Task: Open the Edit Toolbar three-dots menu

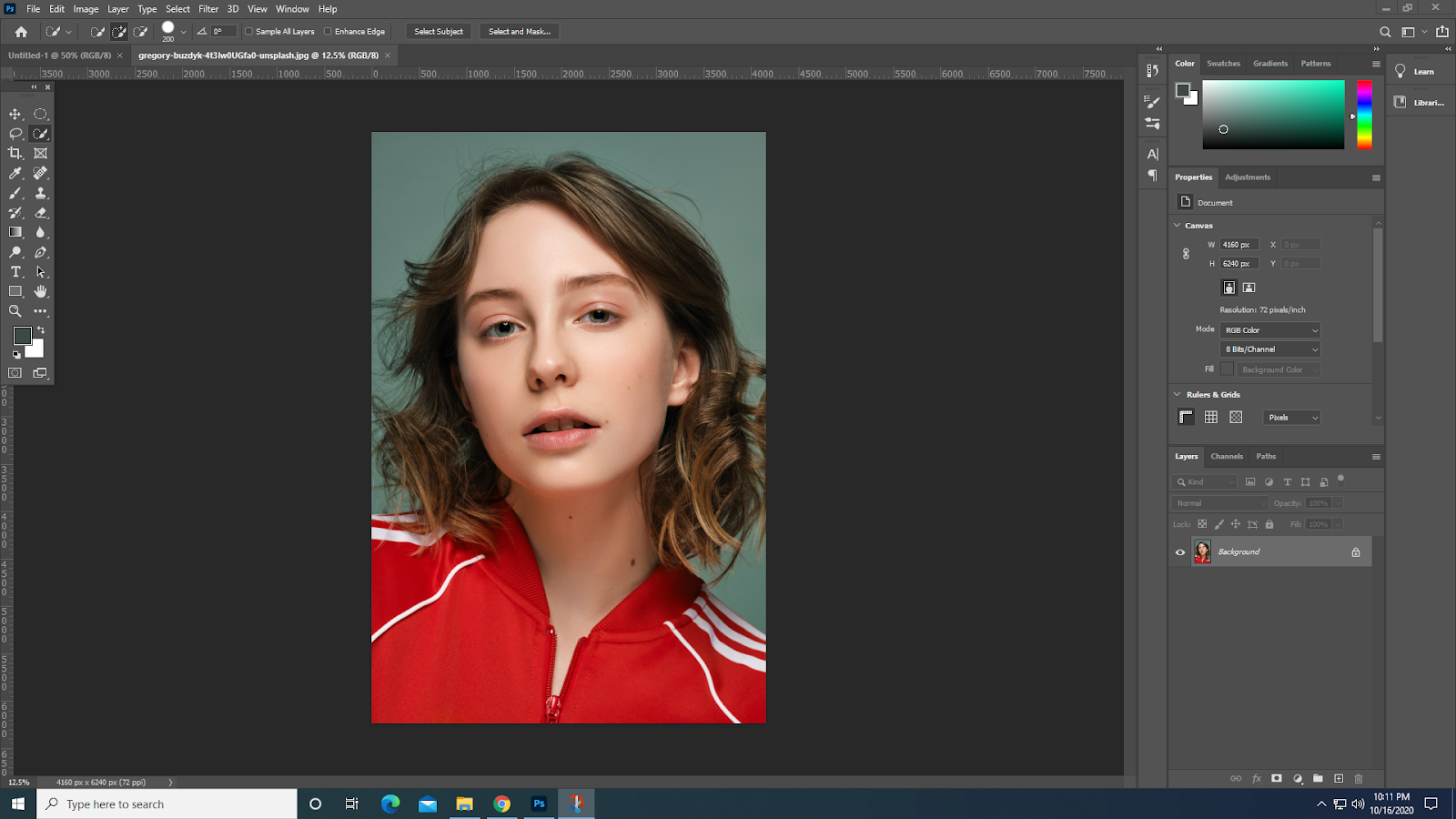Action: point(40,311)
